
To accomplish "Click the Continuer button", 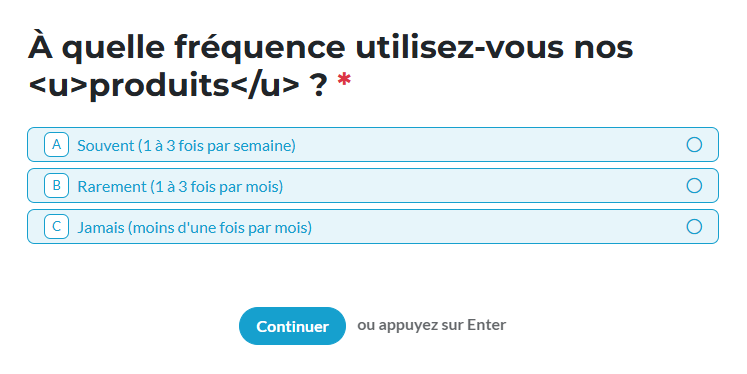I will [292, 326].
